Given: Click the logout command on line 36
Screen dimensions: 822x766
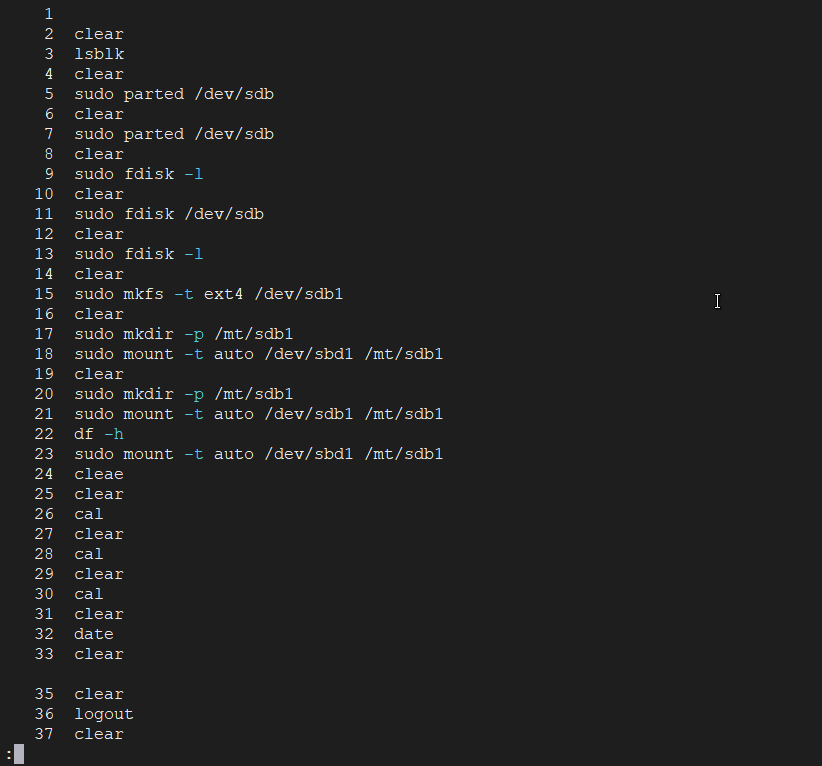Looking at the screenshot, I should click(x=104, y=715).
